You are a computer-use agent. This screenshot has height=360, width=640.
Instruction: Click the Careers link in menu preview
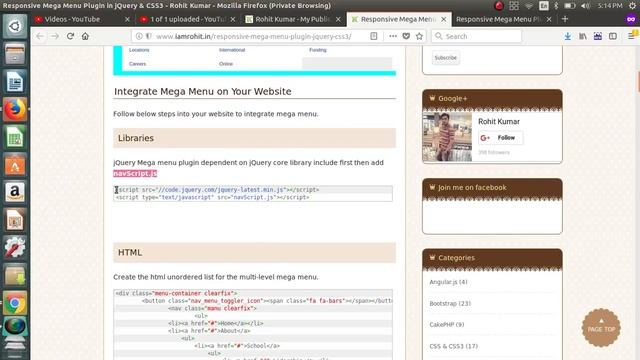point(138,64)
